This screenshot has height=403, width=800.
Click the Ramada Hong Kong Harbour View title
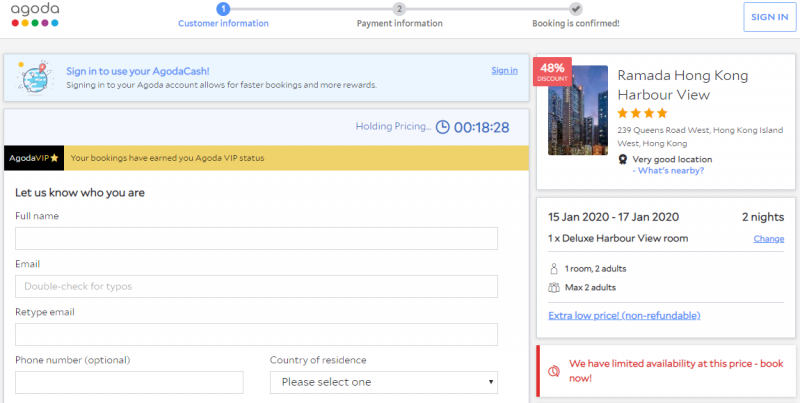[x=683, y=85]
